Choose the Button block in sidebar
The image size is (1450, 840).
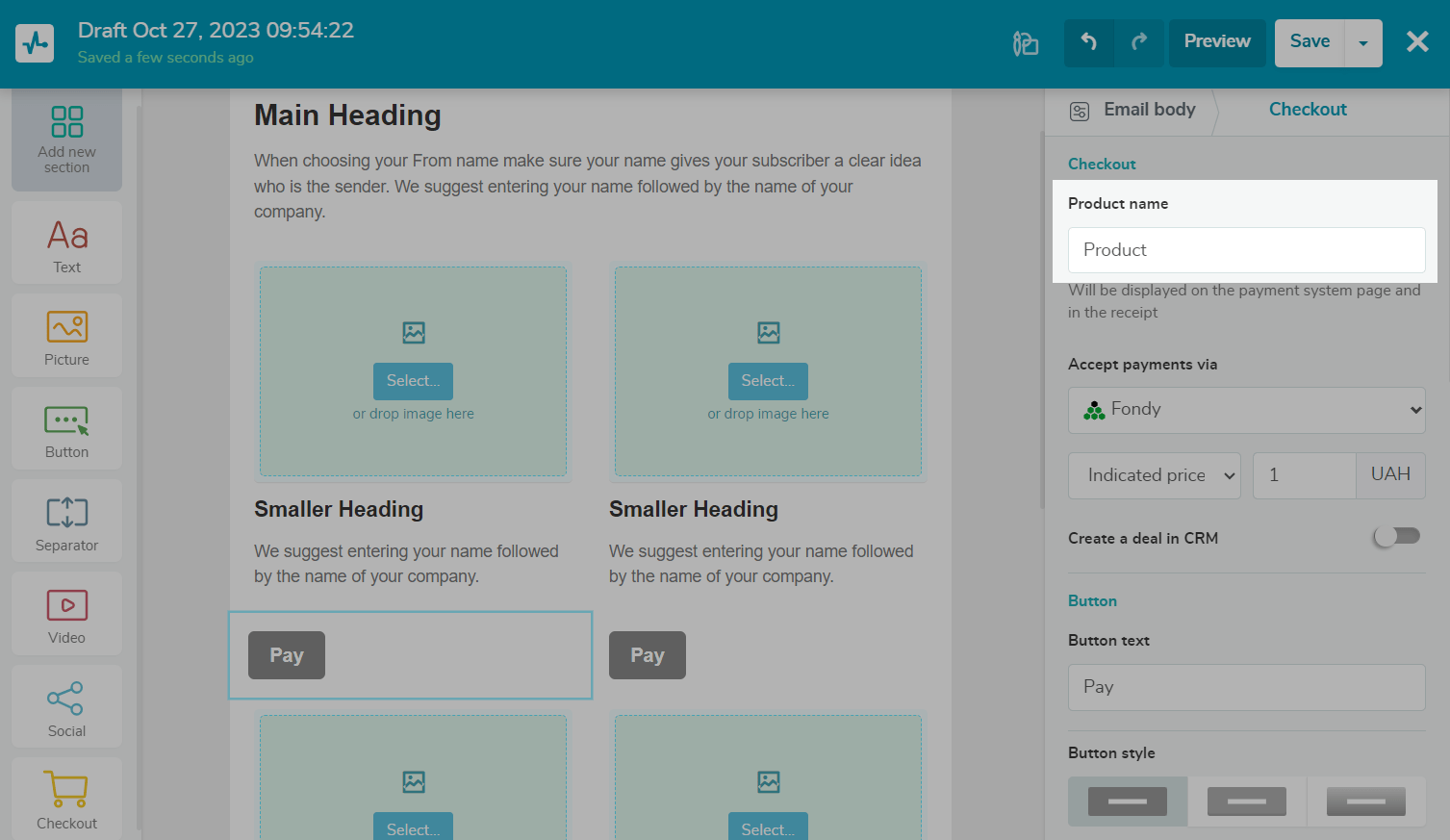66,421
